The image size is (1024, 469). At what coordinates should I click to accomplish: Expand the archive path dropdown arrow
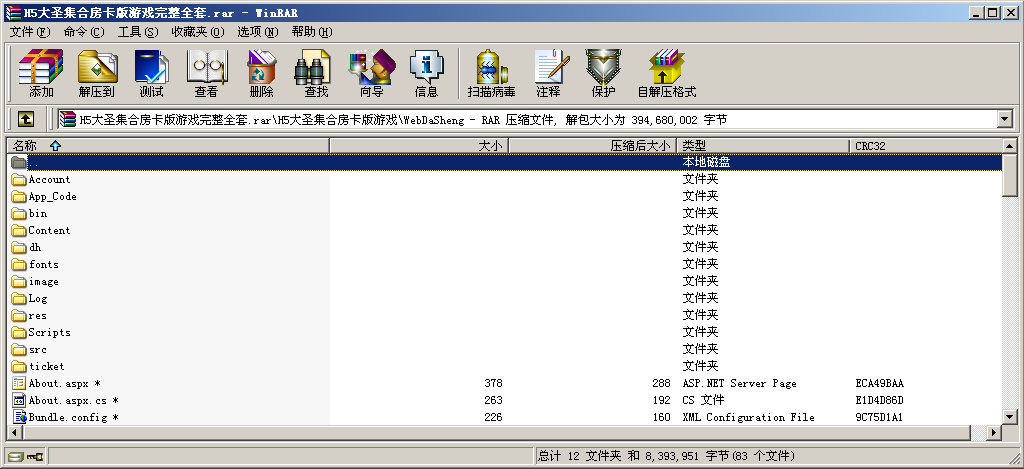coord(1004,119)
